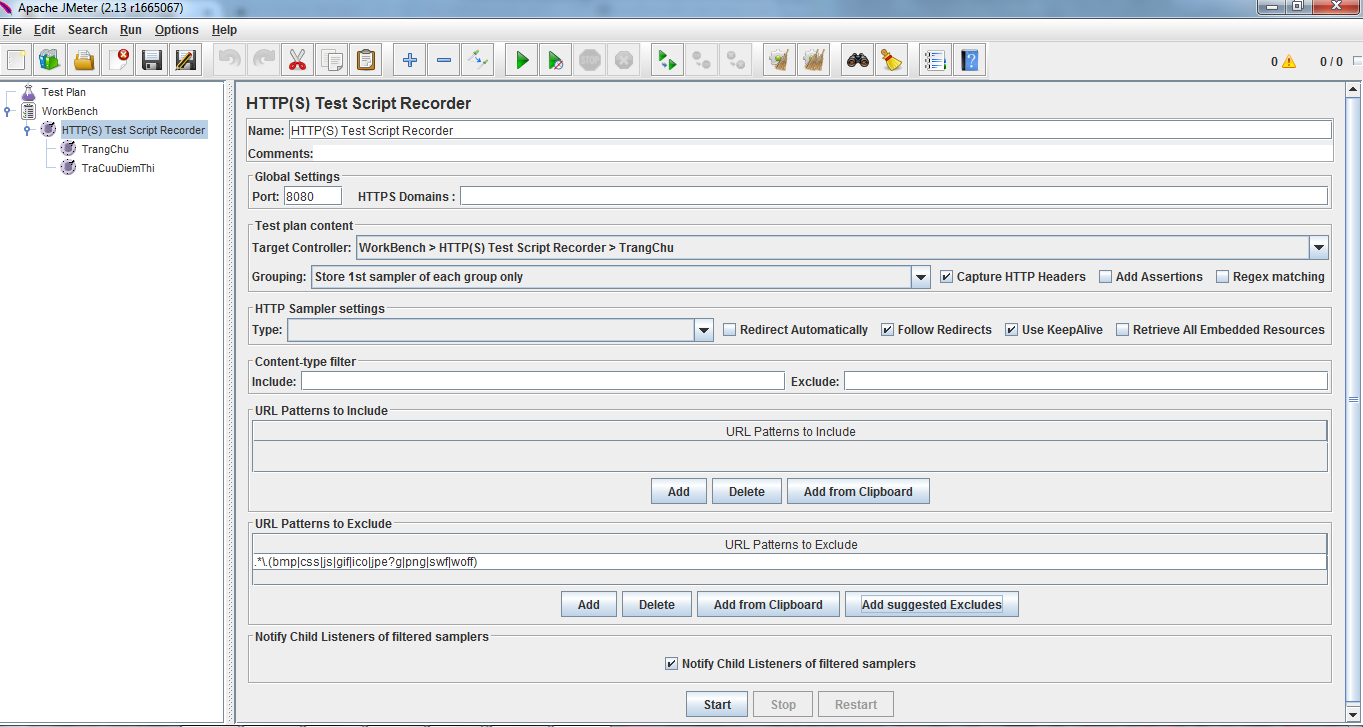Screen dimensions: 1363x727
Task: Open Search with the binoculars icon
Action: coord(857,60)
